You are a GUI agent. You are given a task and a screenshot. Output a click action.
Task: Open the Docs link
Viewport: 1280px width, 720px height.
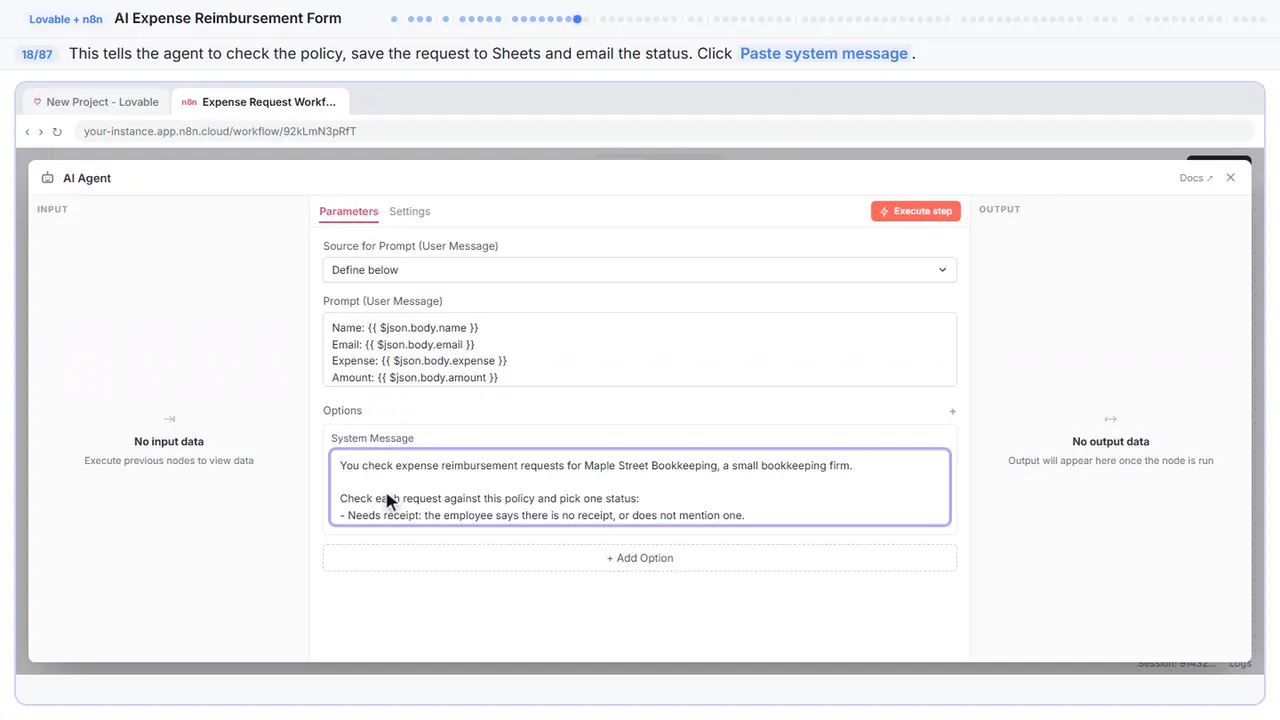tap(1196, 178)
